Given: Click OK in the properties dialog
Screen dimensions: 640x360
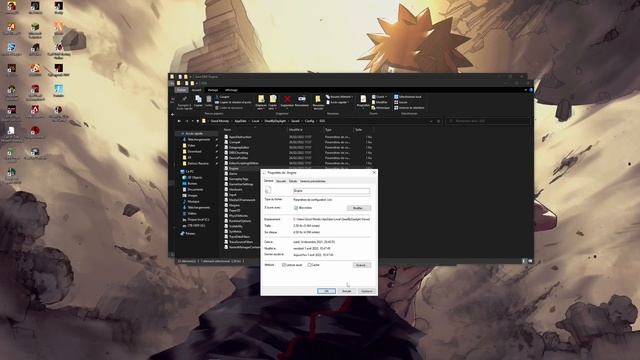Looking at the screenshot, I should click(327, 291).
